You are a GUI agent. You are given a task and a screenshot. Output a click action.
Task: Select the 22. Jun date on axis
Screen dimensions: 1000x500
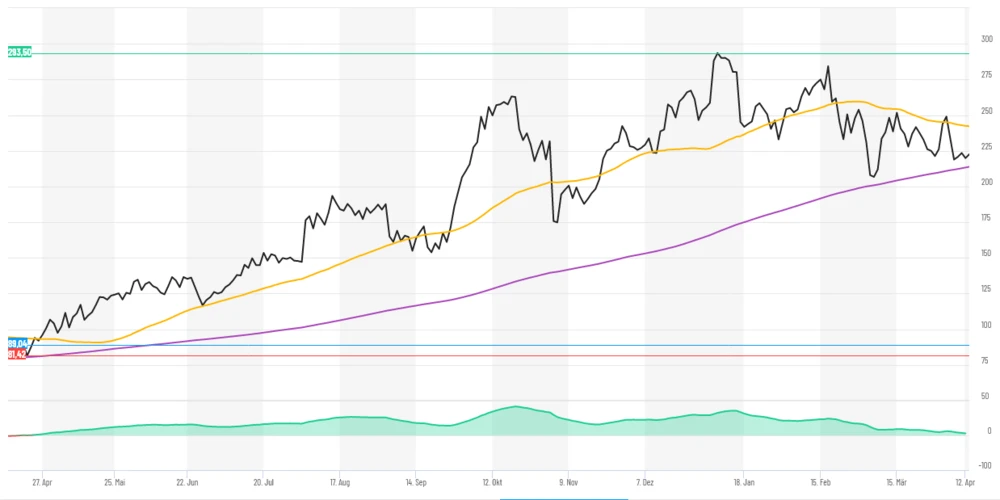point(188,481)
